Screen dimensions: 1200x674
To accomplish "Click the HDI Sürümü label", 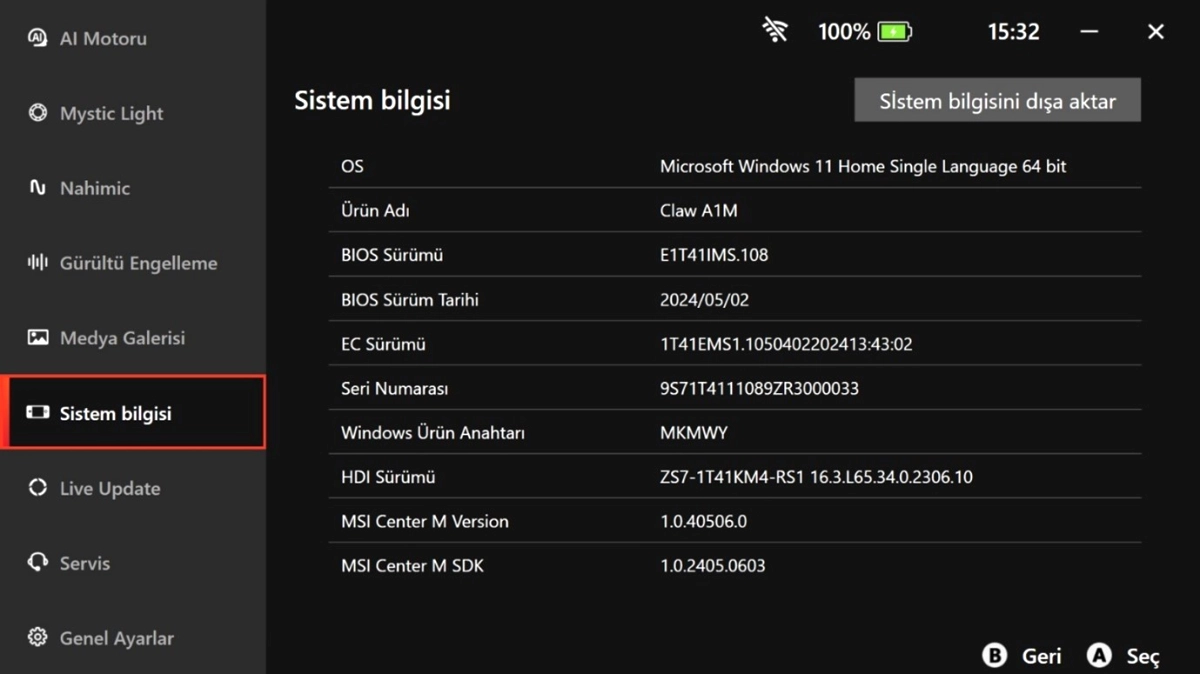I will tap(388, 477).
